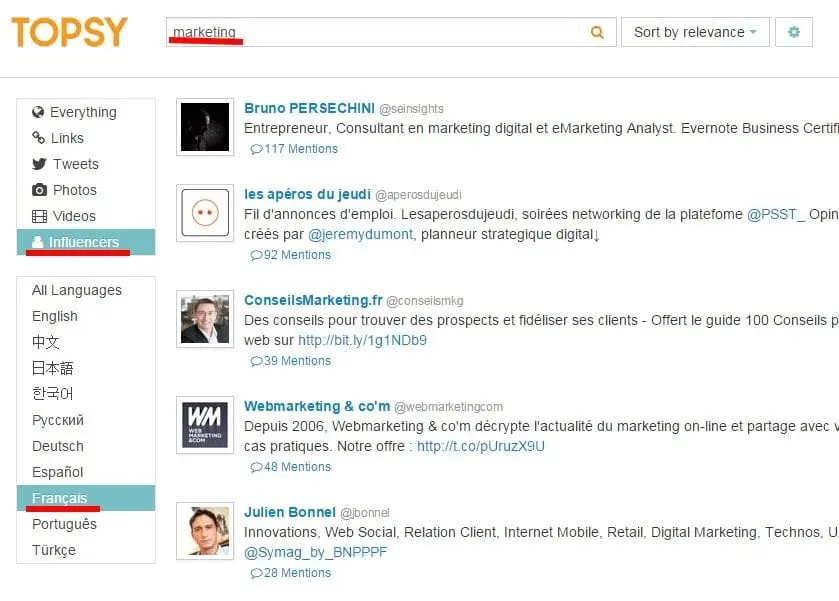Choose English language

coord(86,316)
